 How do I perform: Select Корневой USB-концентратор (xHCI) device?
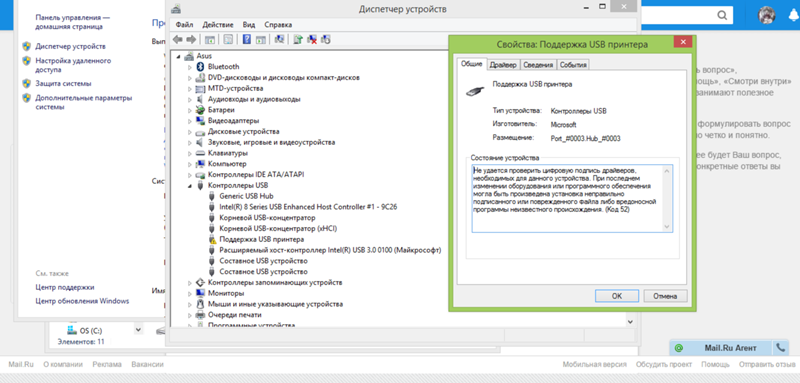tap(278, 228)
